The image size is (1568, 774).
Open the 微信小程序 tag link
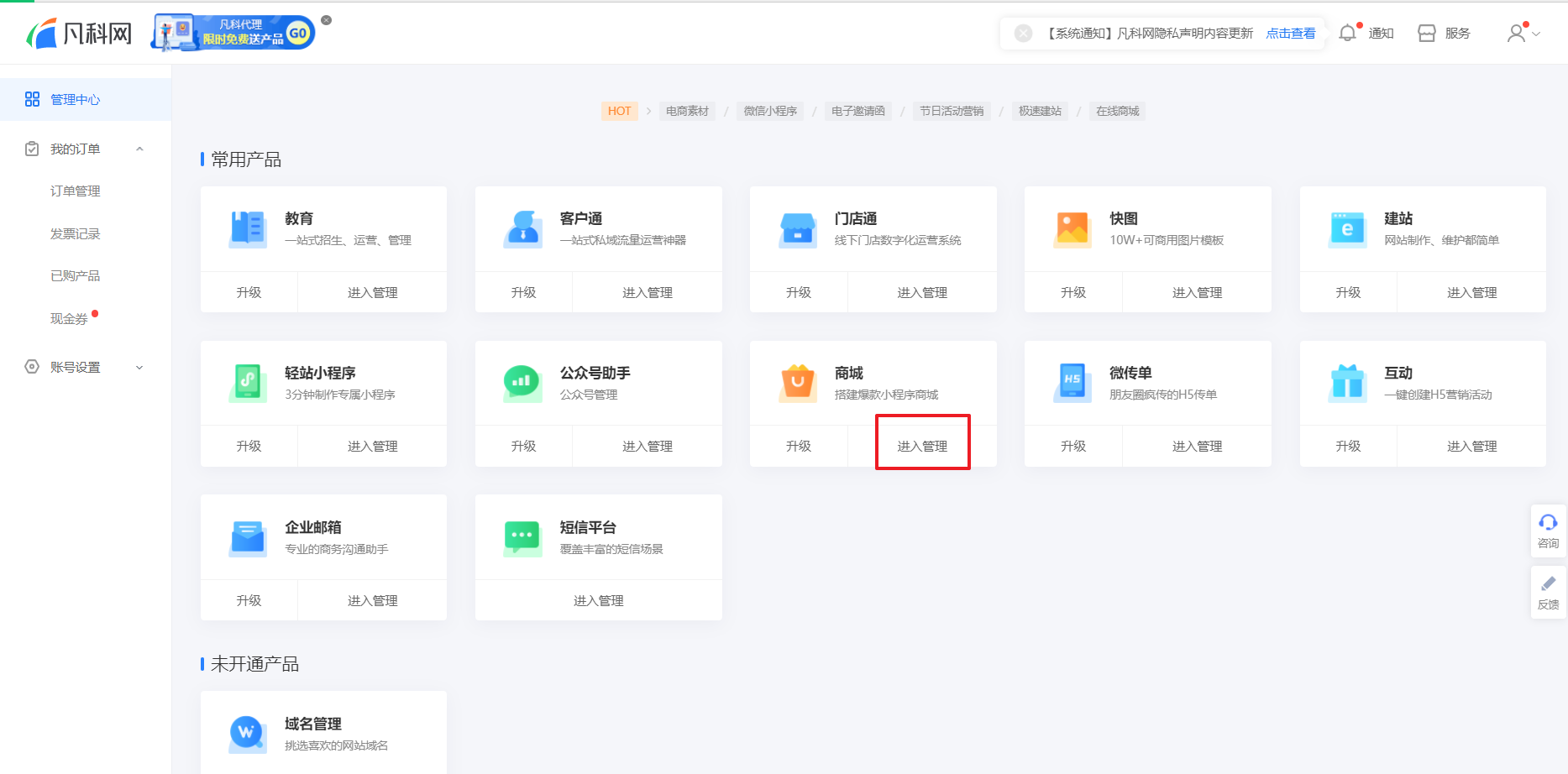point(770,111)
